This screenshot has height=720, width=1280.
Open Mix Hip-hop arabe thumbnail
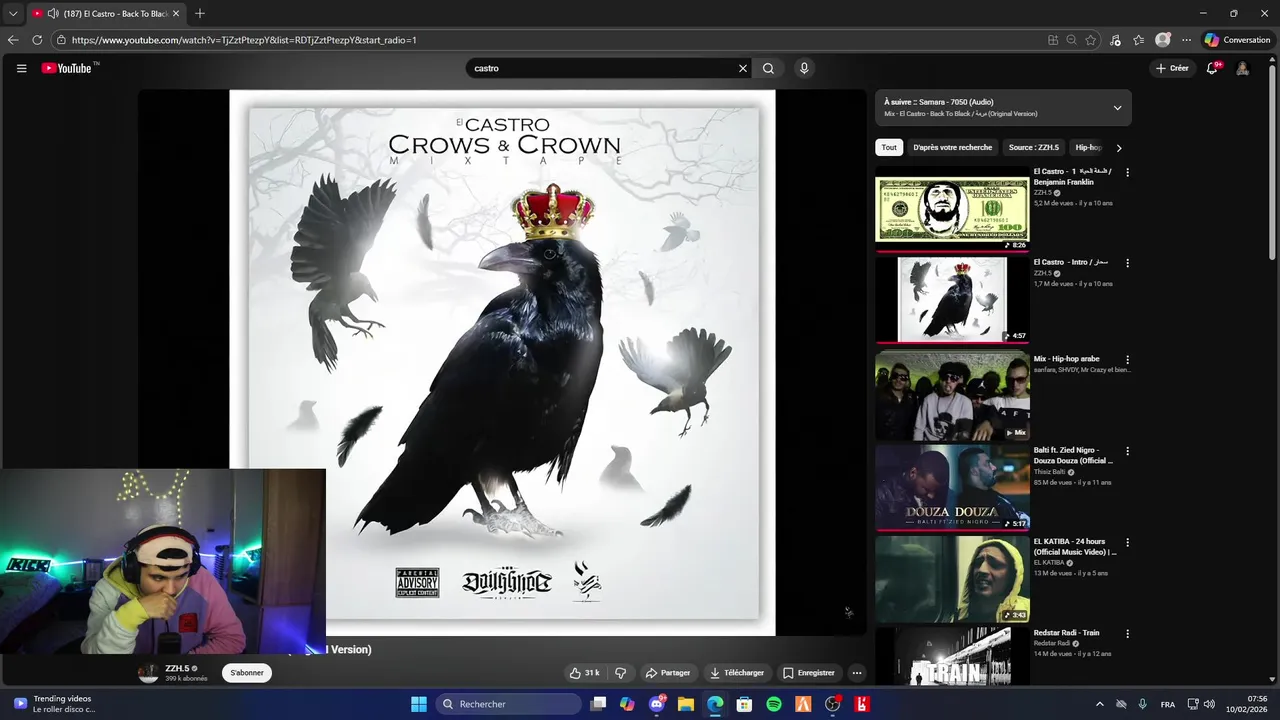[952, 396]
